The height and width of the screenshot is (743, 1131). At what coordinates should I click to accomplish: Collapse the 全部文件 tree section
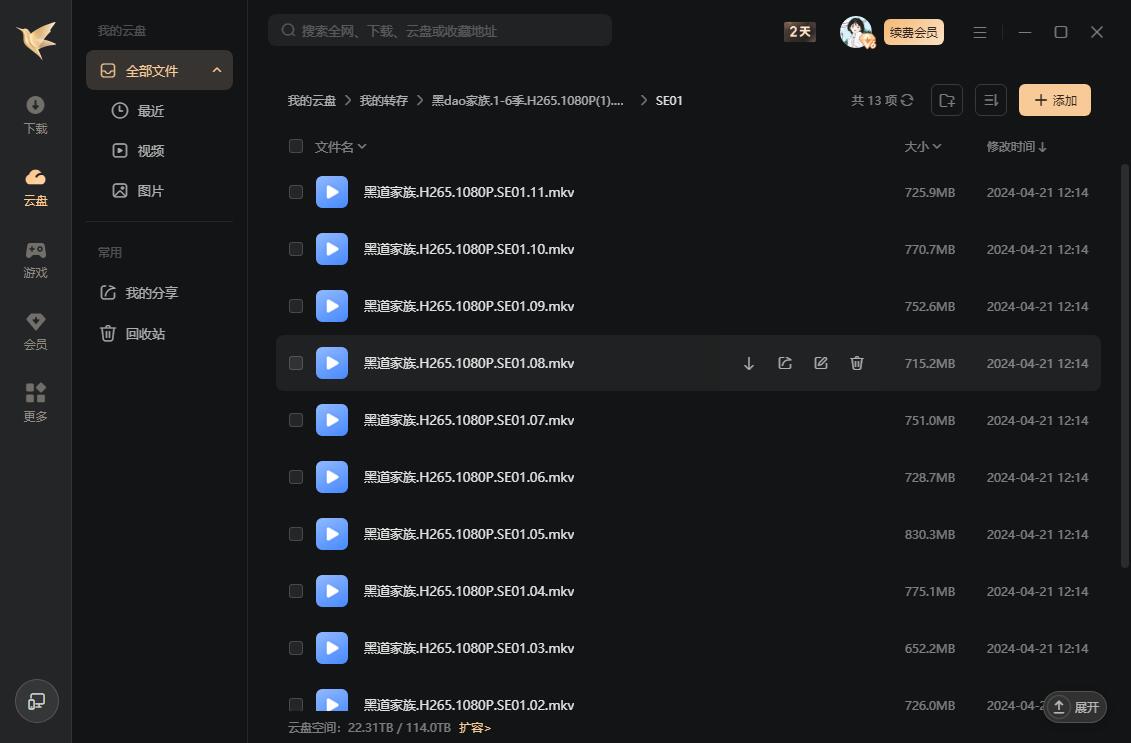pos(217,71)
